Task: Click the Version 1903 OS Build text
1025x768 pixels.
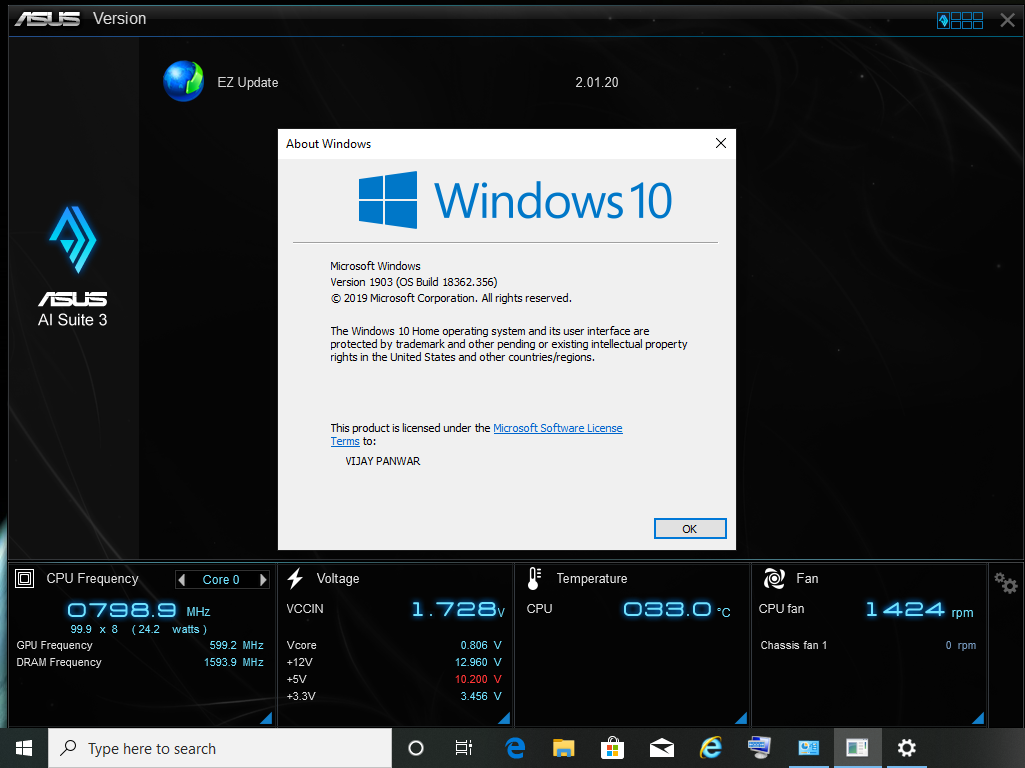Action: click(414, 282)
